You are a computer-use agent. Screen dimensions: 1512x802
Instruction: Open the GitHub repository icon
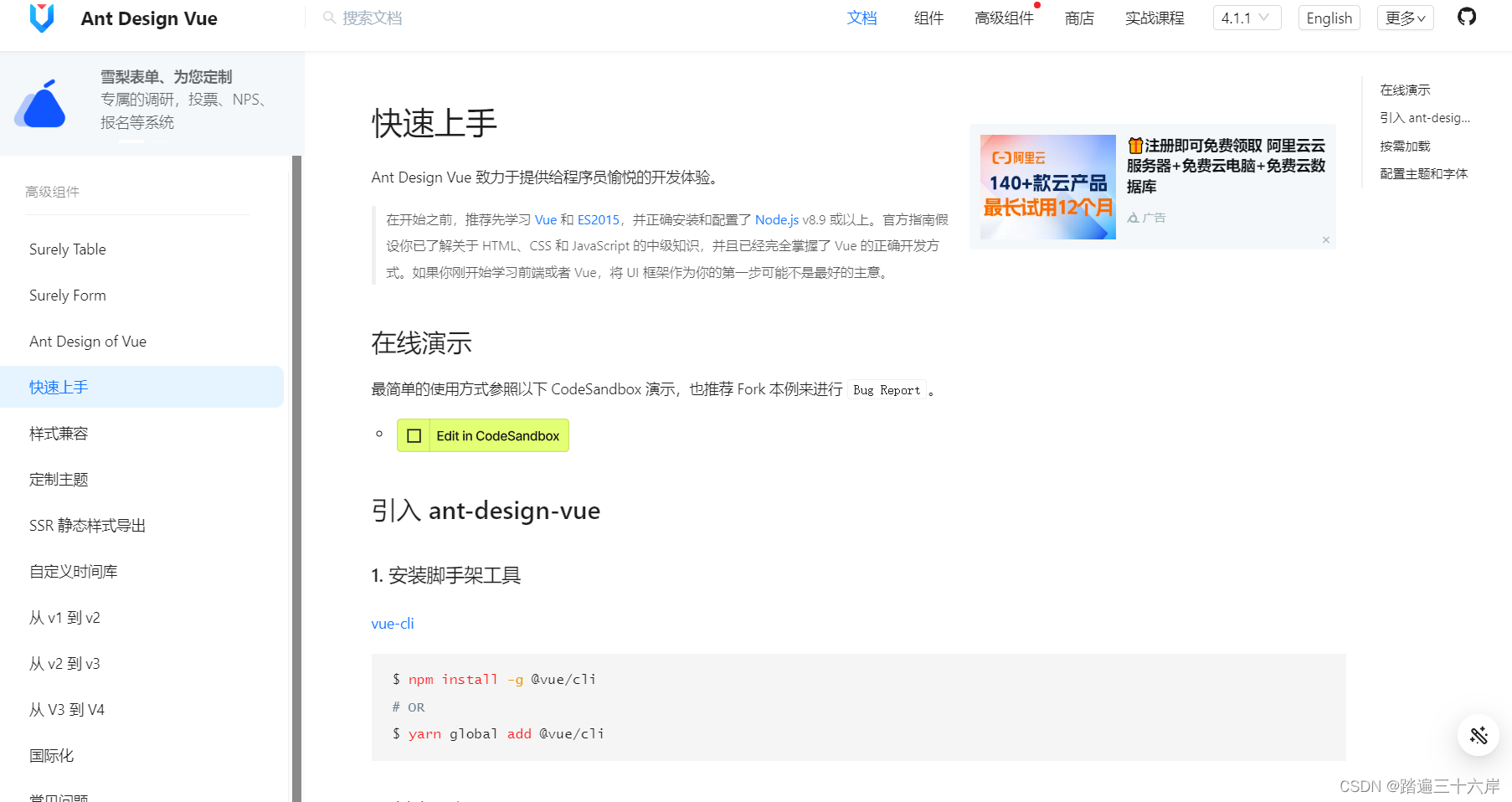tap(1466, 17)
